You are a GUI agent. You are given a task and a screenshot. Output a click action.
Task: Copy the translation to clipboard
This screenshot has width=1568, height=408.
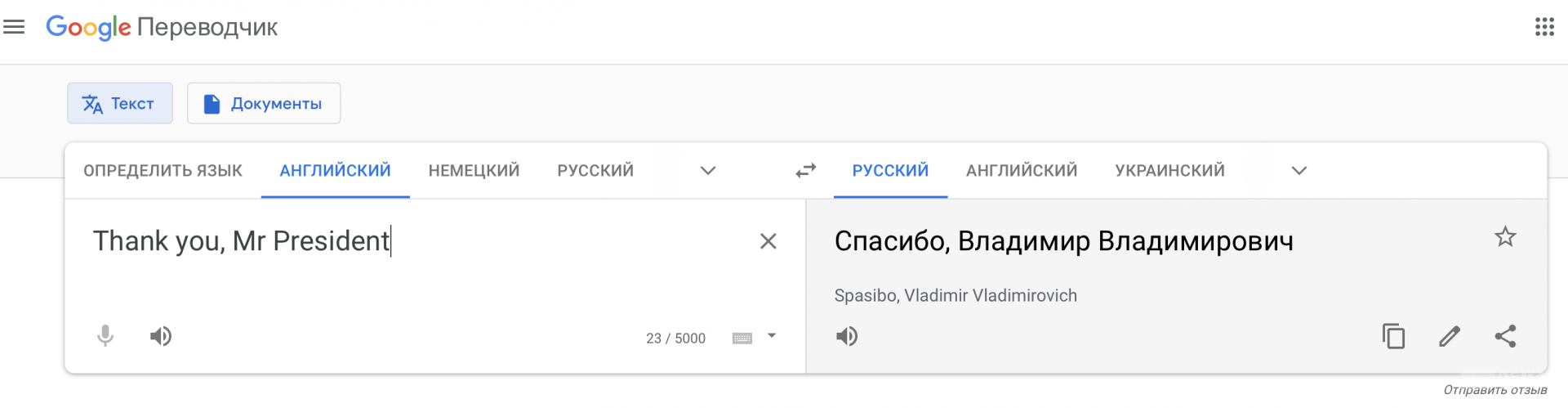pos(1393,336)
